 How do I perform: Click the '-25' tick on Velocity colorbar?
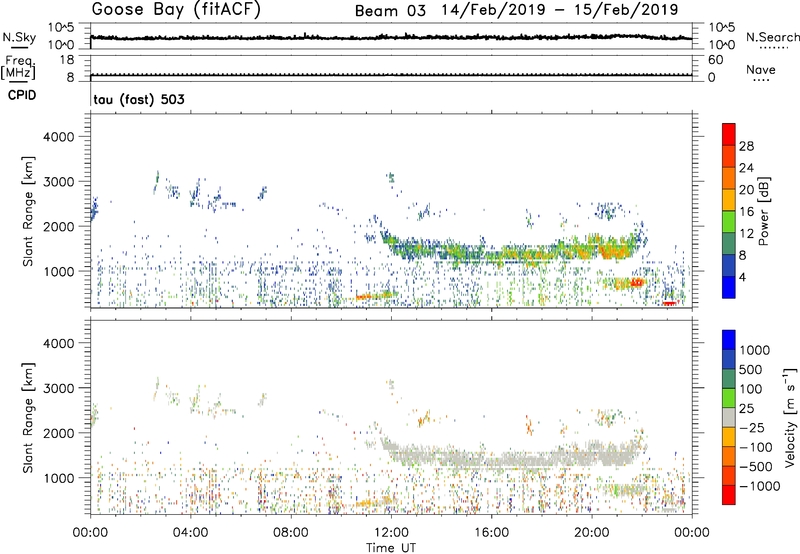752,428
